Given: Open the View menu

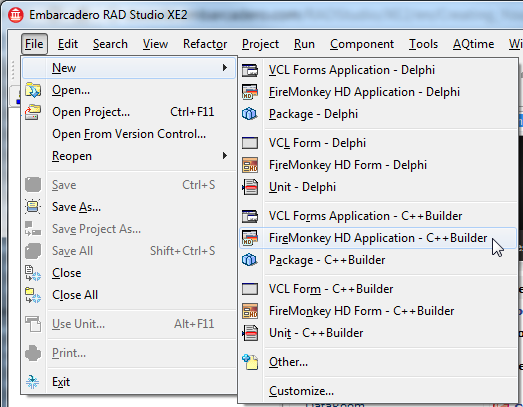Looking at the screenshot, I should click(155, 44).
